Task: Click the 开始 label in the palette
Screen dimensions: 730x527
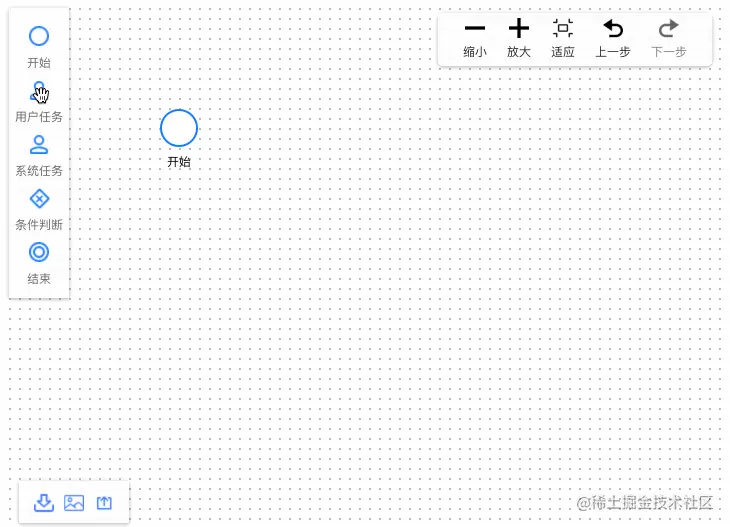Action: point(39,62)
